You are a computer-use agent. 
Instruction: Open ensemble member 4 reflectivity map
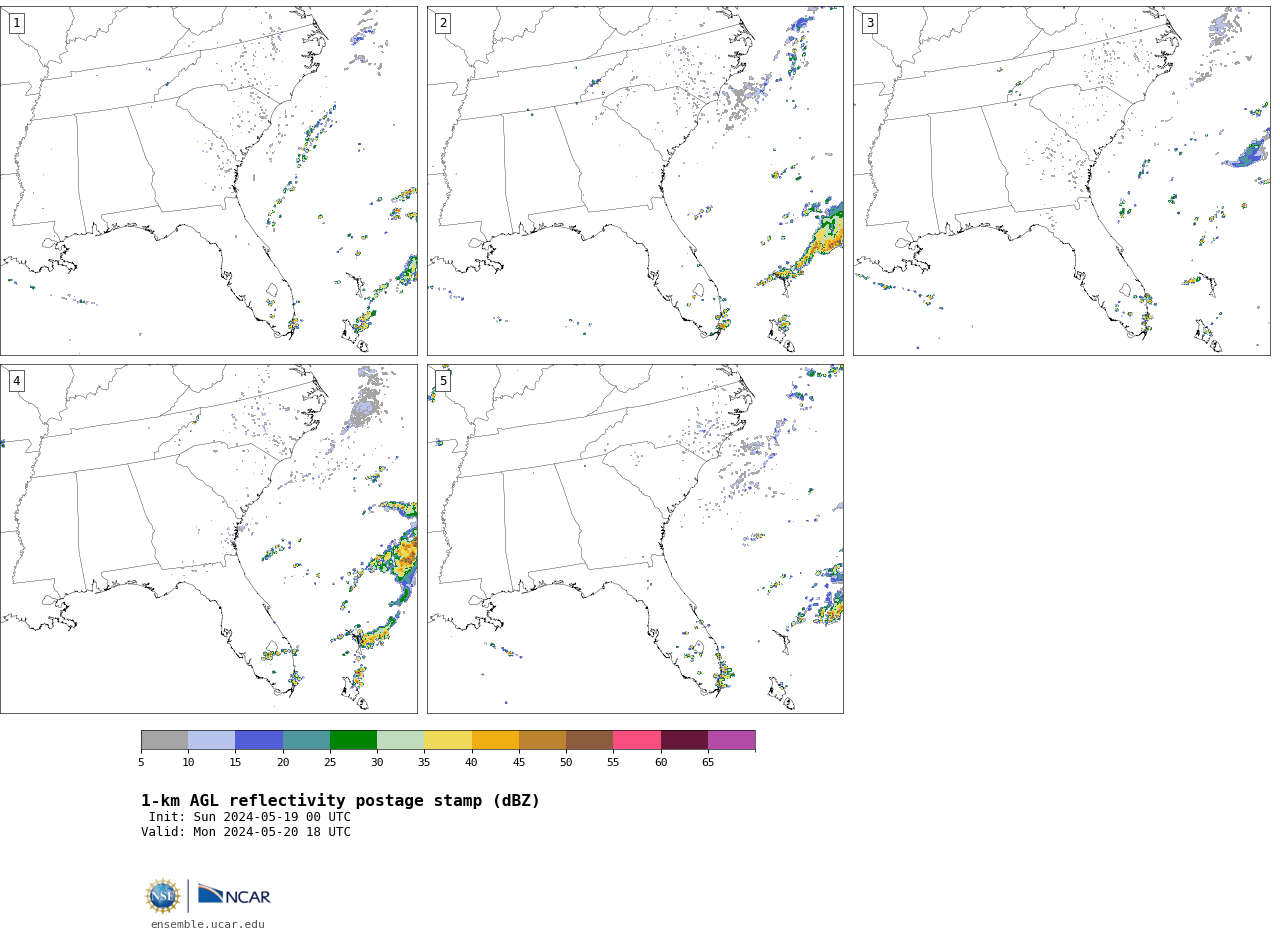click(x=208, y=539)
